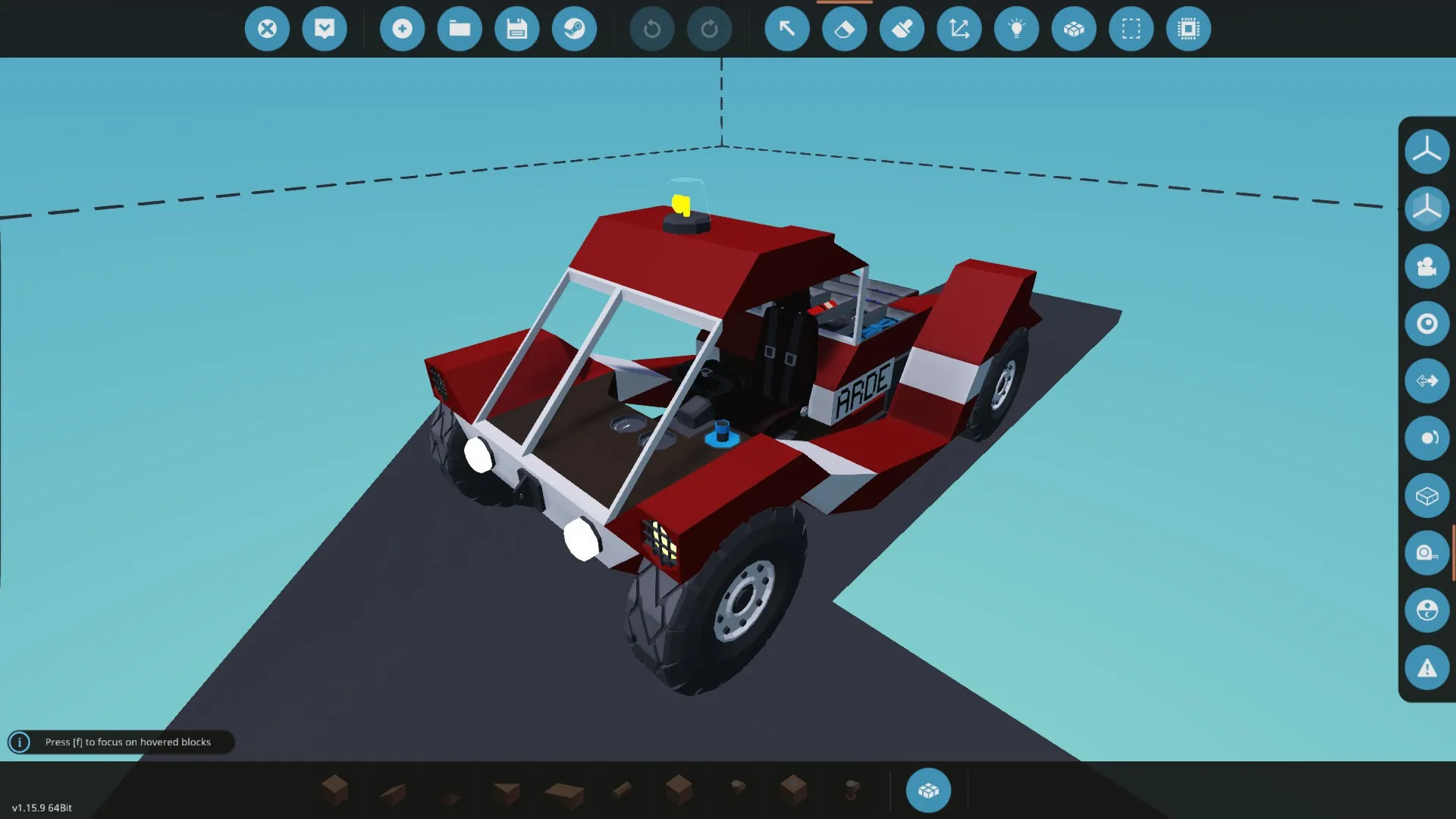
Task: Click the undo button
Action: tap(651, 29)
